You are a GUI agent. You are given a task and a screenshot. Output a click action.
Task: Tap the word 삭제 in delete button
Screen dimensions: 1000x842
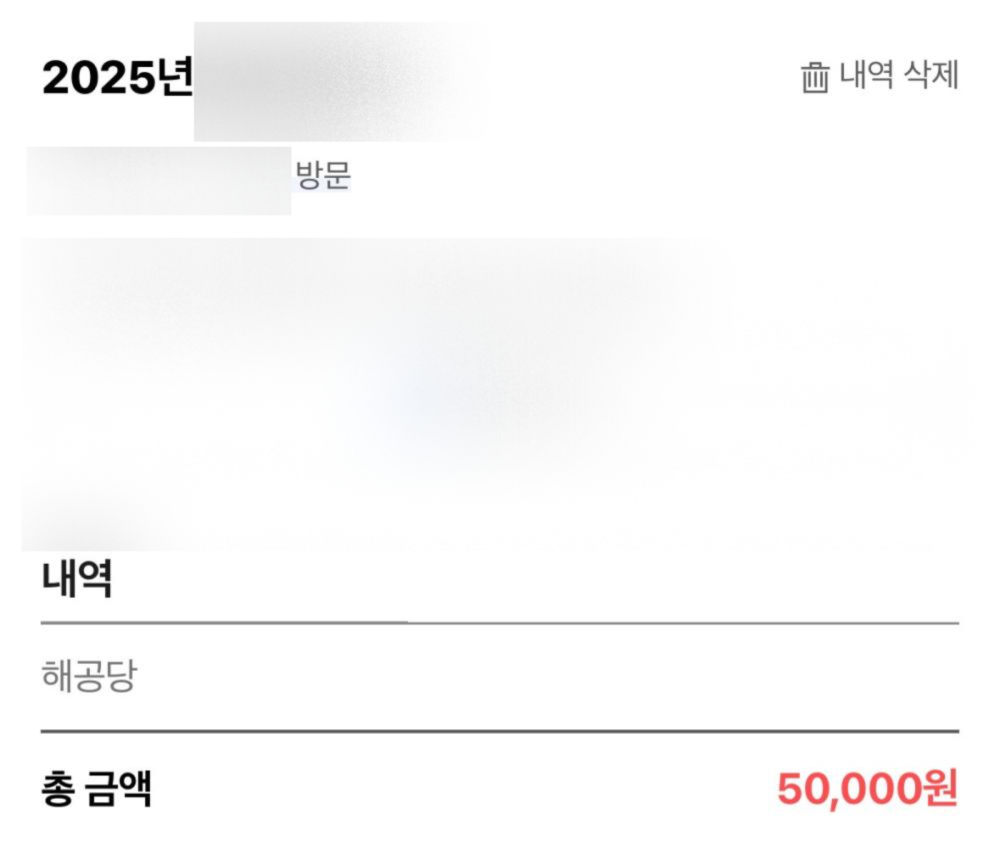[x=931, y=76]
